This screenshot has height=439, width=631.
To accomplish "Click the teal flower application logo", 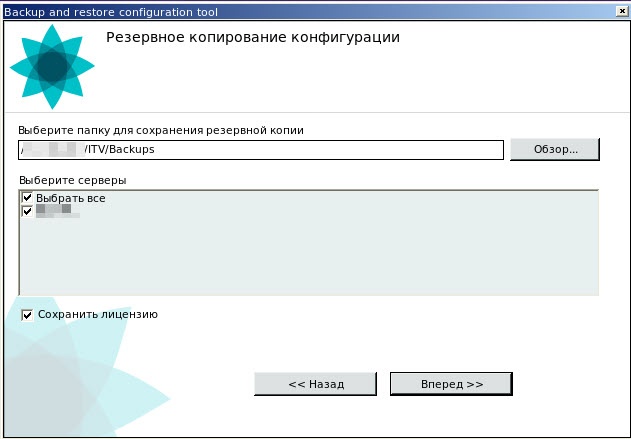I will coord(52,67).
